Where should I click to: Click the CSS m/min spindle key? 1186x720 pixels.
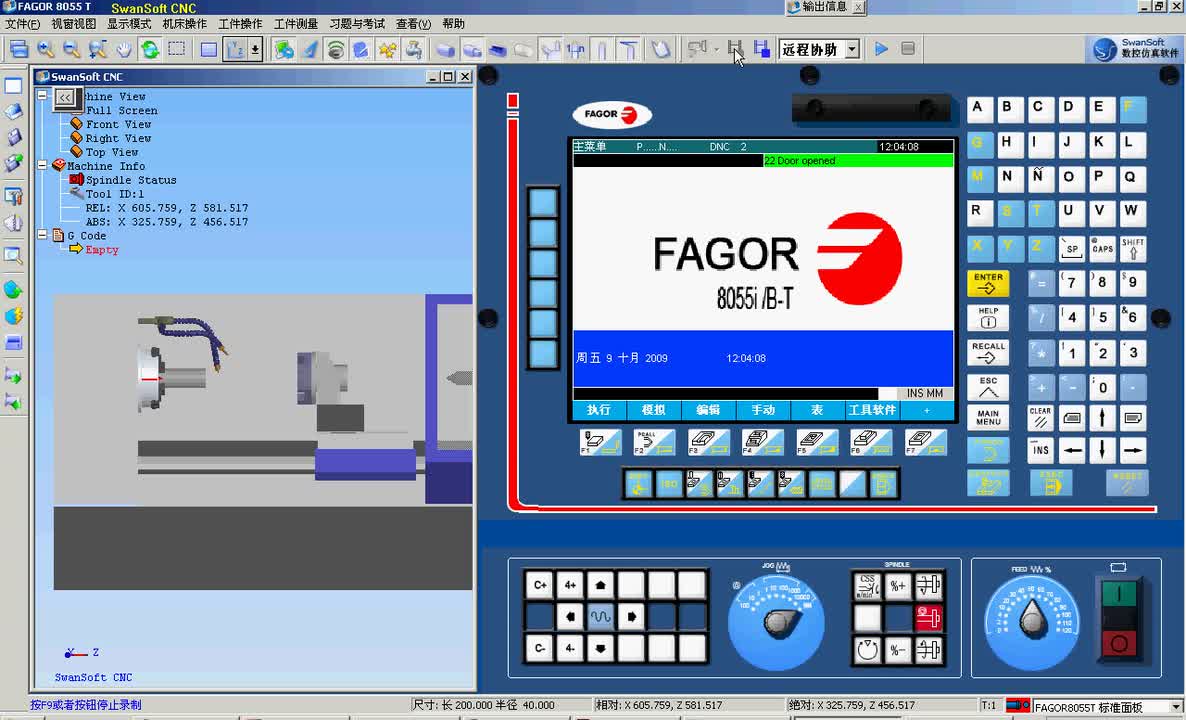coord(867,585)
